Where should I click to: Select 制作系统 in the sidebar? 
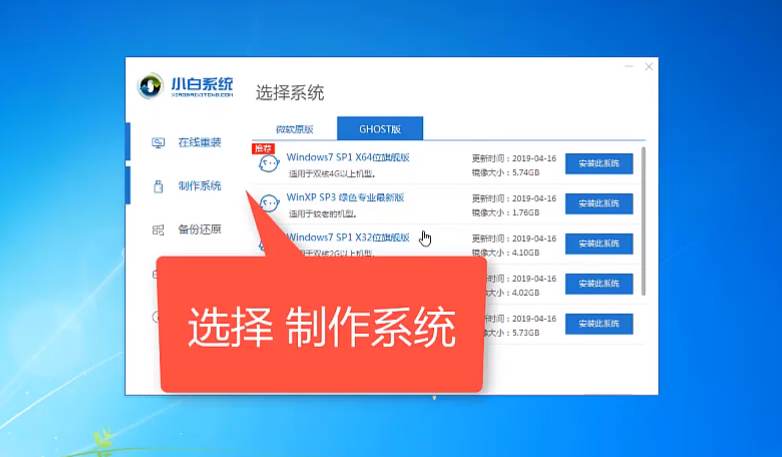click(199, 186)
